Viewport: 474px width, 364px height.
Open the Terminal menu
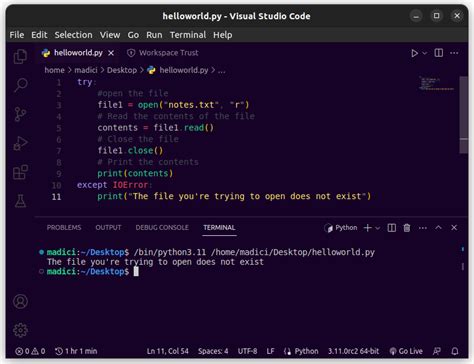[x=188, y=35]
